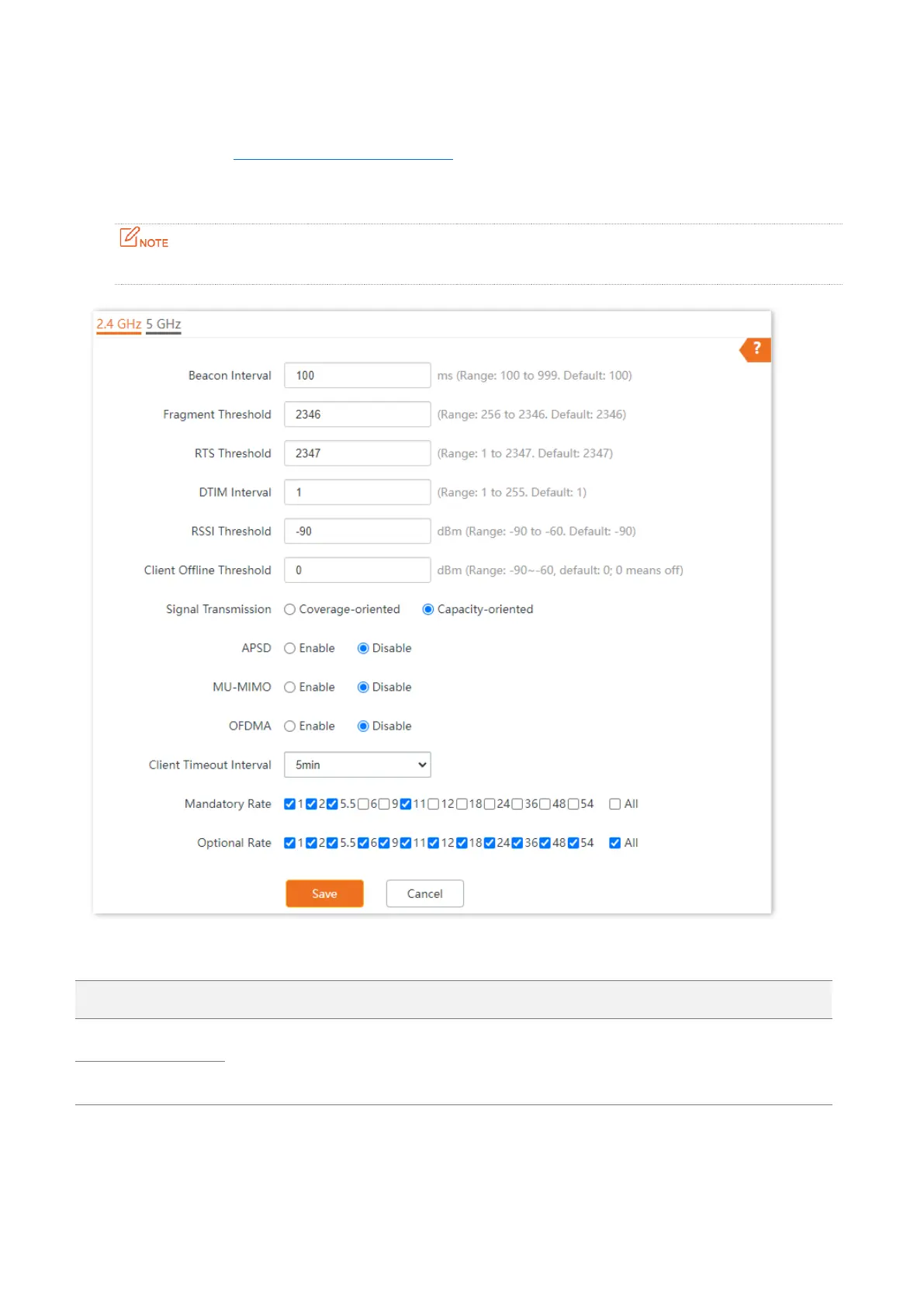Enable MU-MIMO
This screenshot has width=924, height=1307.
pyautogui.click(x=290, y=688)
